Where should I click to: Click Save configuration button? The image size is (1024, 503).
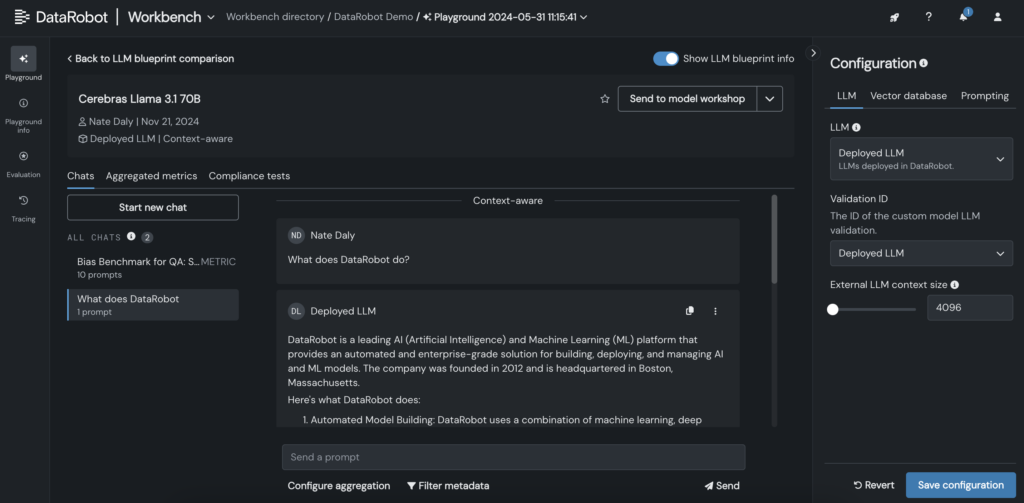[961, 485]
